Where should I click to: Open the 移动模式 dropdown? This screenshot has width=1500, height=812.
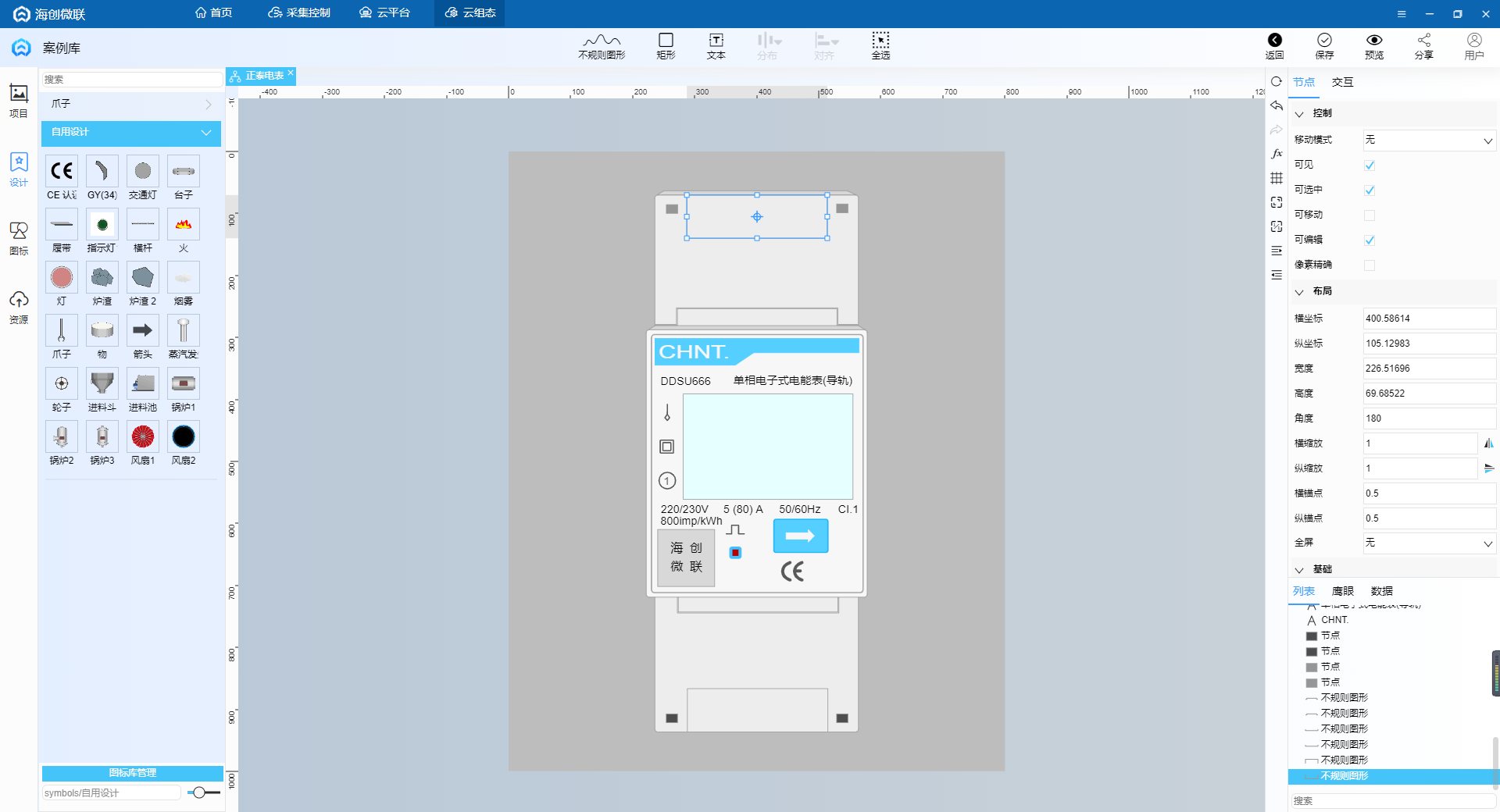click(x=1429, y=140)
